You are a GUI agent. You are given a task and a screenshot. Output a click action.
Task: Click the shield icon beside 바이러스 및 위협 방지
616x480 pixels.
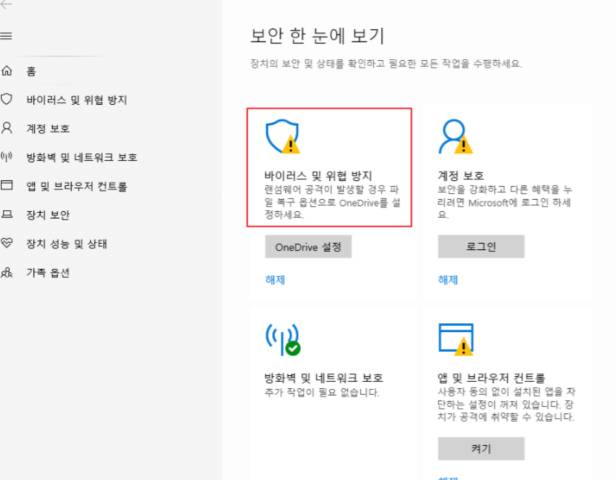tap(8, 100)
